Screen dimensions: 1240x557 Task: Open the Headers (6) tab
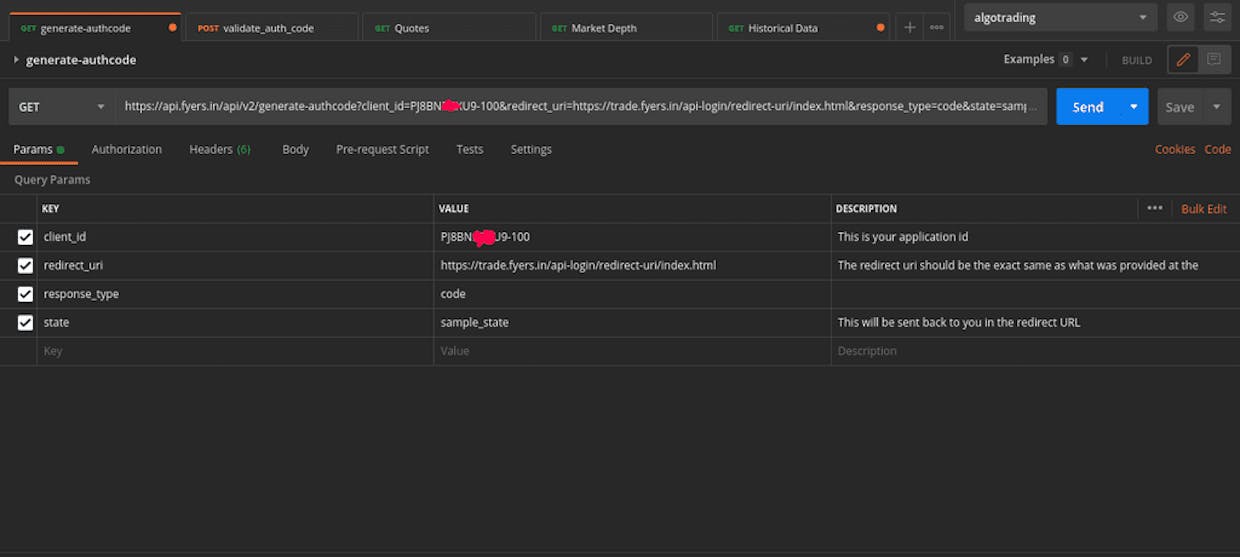(219, 149)
